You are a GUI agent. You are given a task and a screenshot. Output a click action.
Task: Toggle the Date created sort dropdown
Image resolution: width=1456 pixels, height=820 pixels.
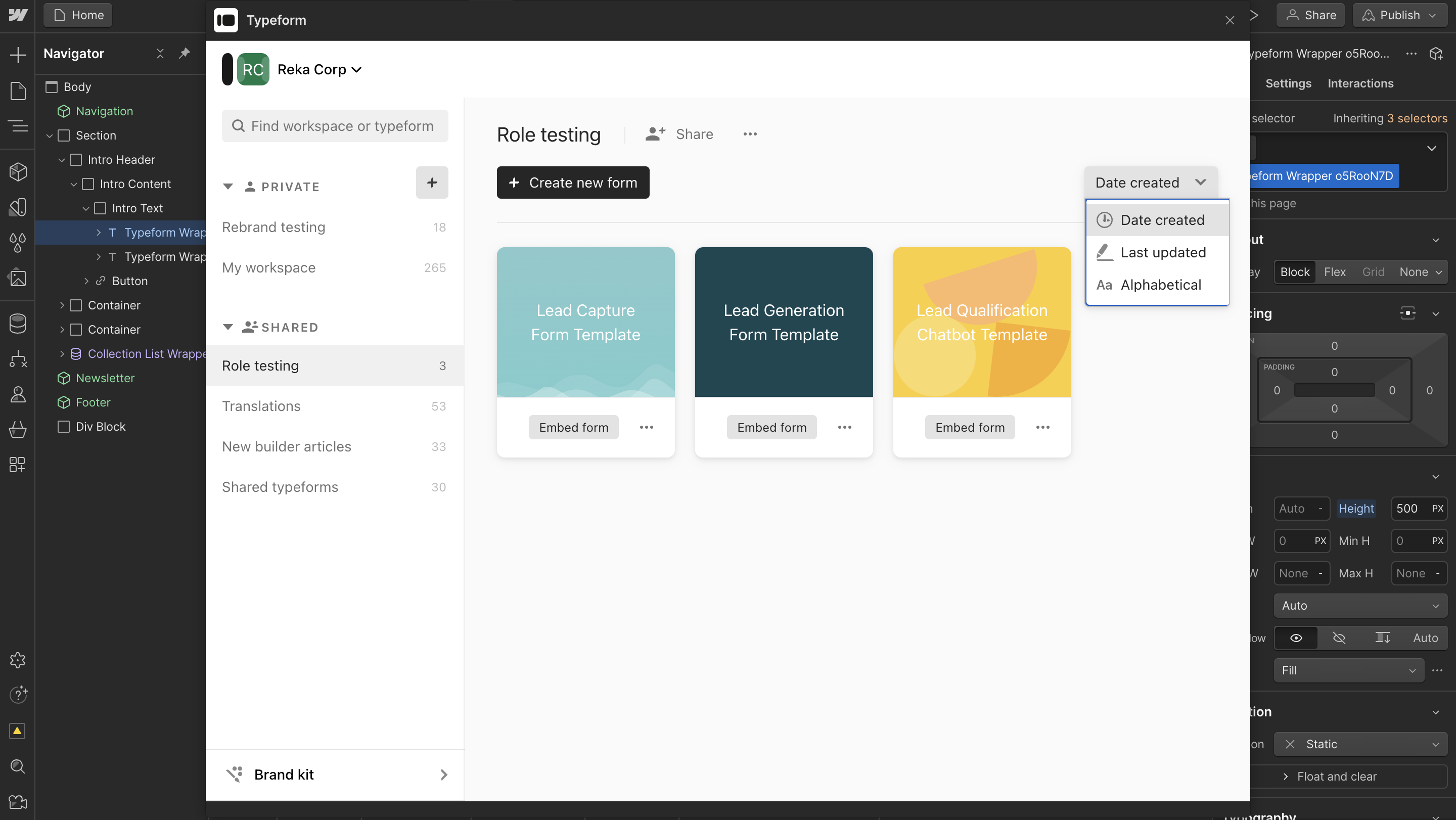1150,183
